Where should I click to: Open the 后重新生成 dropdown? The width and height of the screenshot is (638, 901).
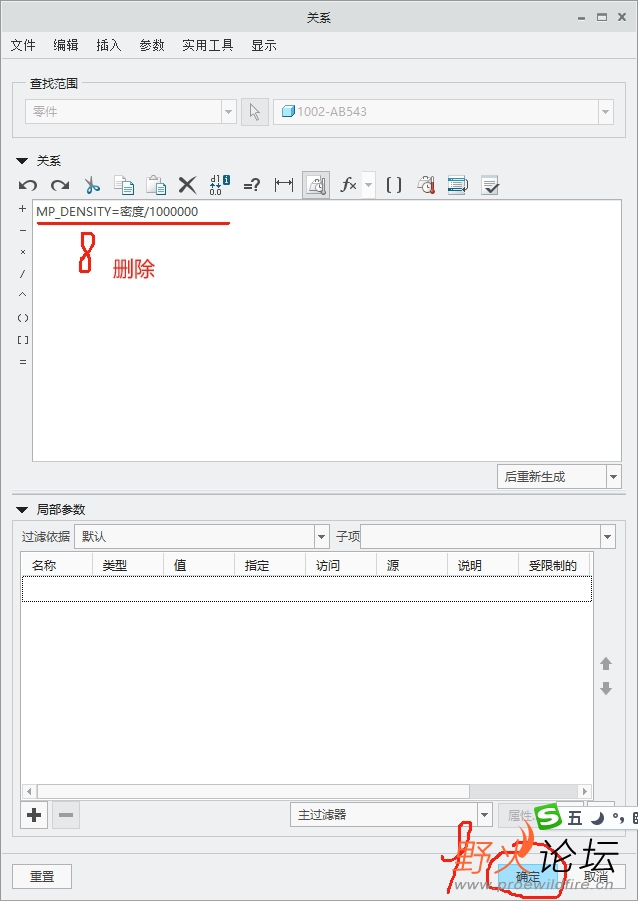click(559, 477)
